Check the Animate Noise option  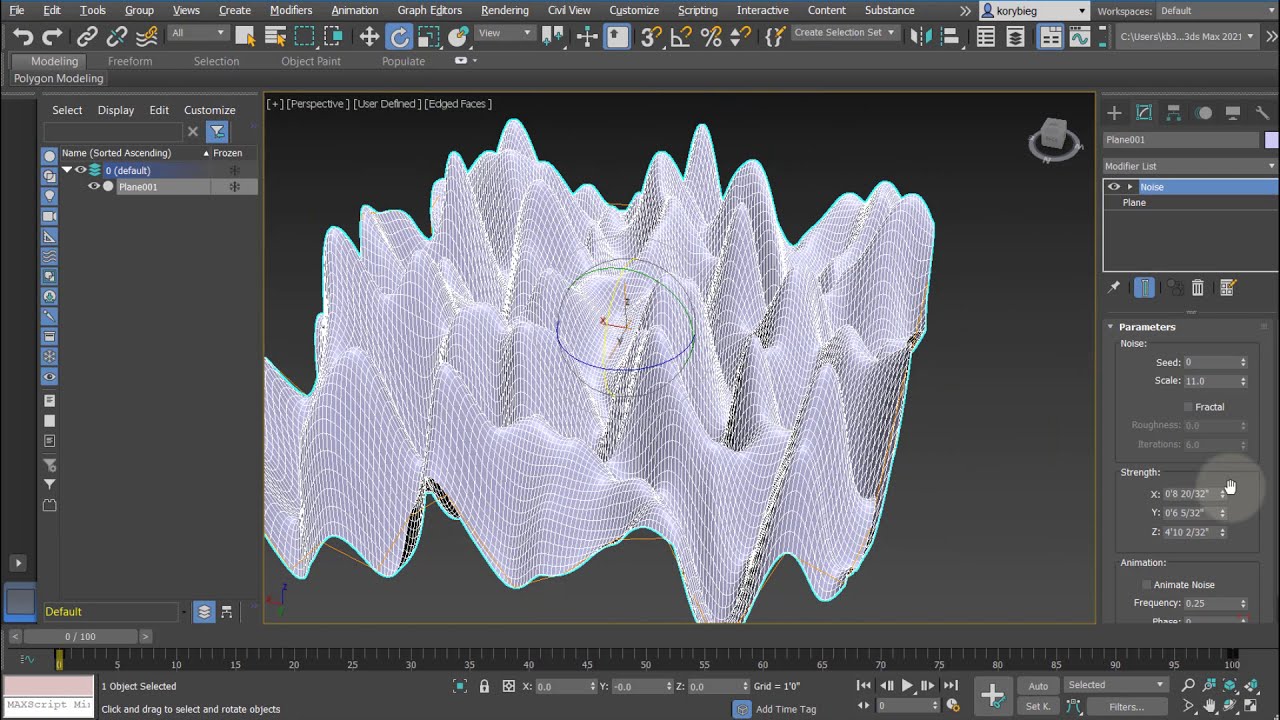(1147, 585)
